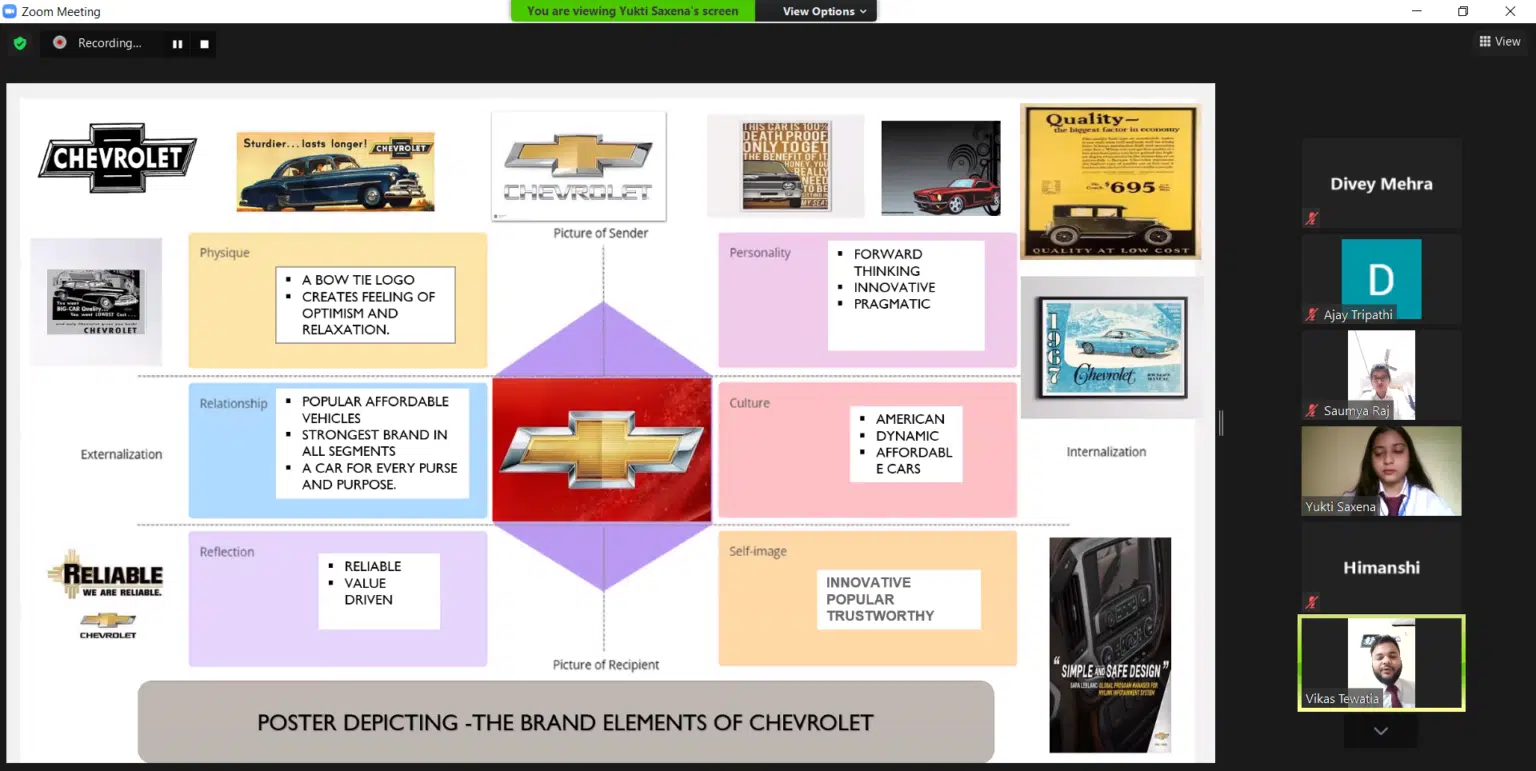Select Divey Mehra's participant tile
Image resolution: width=1536 pixels, height=771 pixels.
point(1381,184)
